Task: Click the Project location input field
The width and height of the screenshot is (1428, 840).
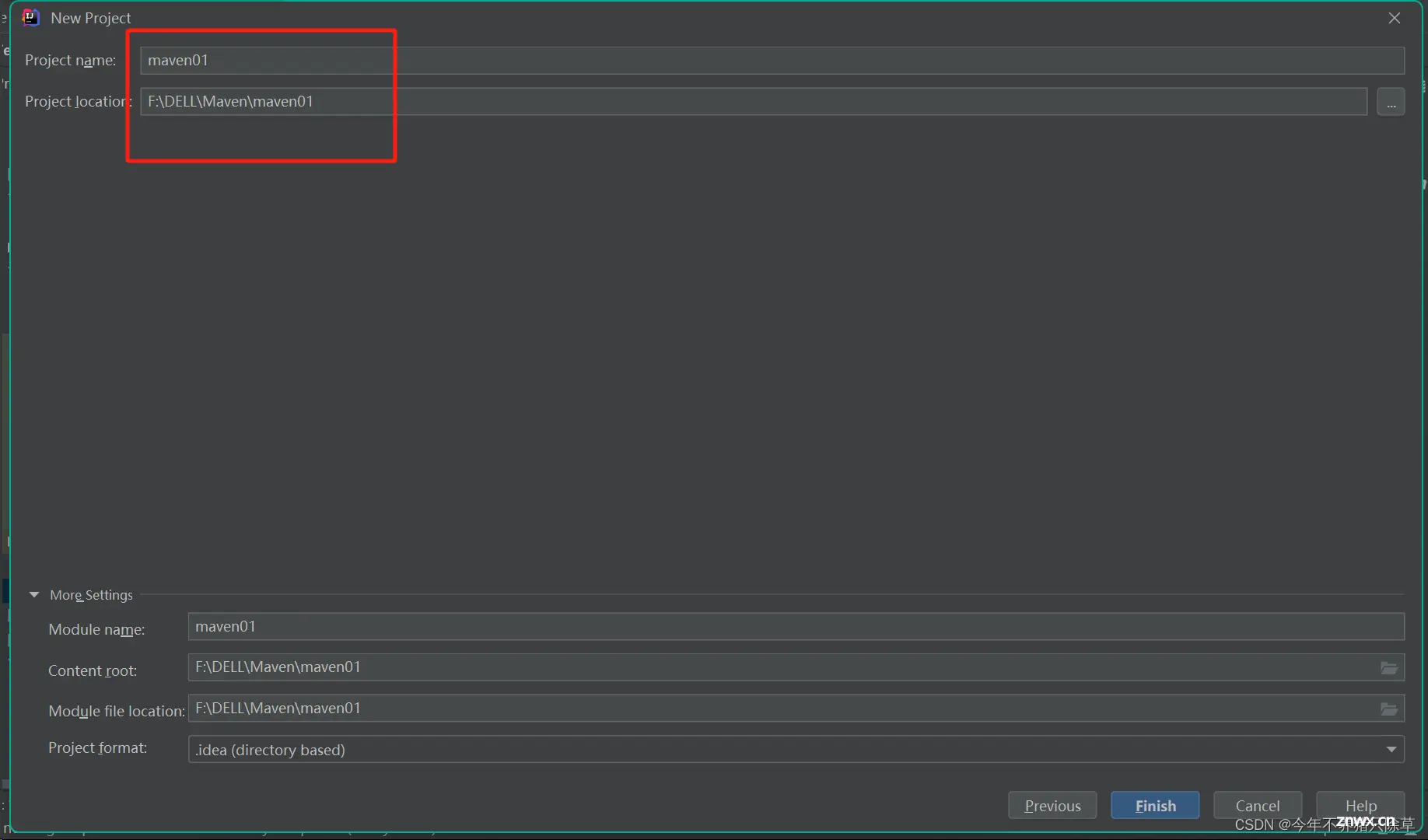Action: (754, 101)
